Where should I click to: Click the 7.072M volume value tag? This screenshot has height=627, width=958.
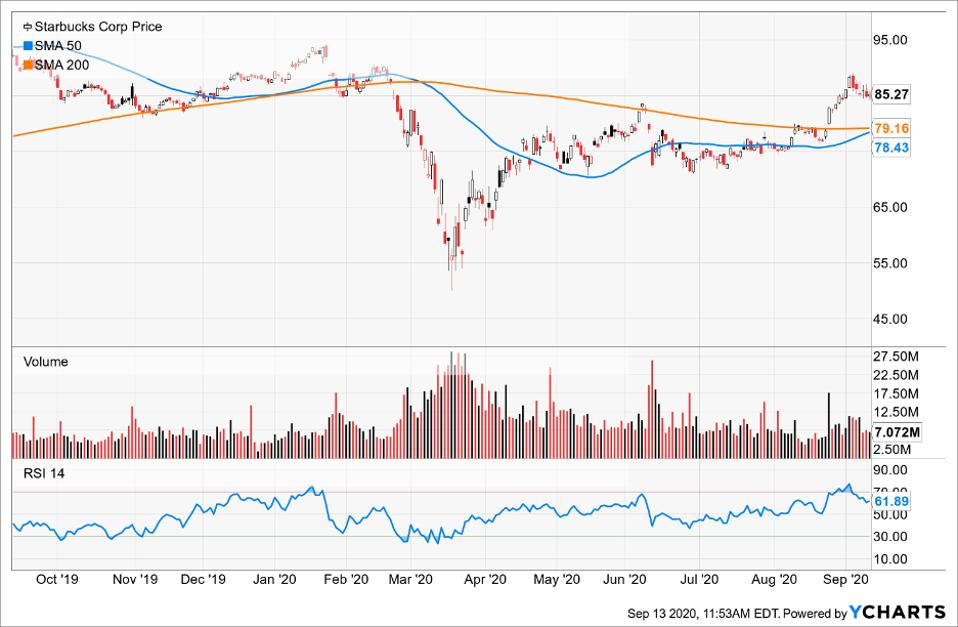[894, 432]
